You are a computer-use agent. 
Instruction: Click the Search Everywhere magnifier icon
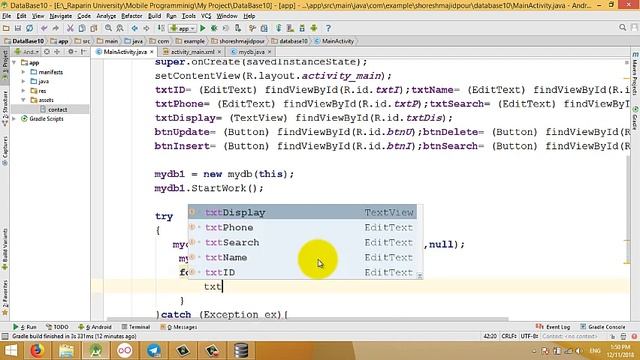pos(622,28)
